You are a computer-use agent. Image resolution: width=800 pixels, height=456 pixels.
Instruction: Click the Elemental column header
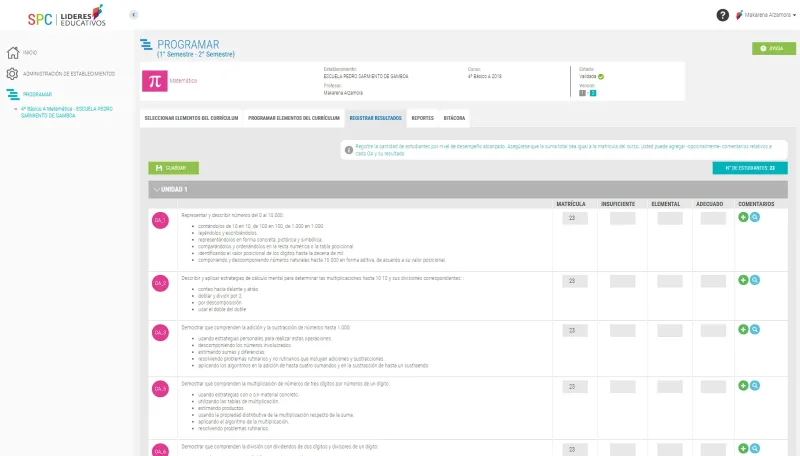click(665, 204)
